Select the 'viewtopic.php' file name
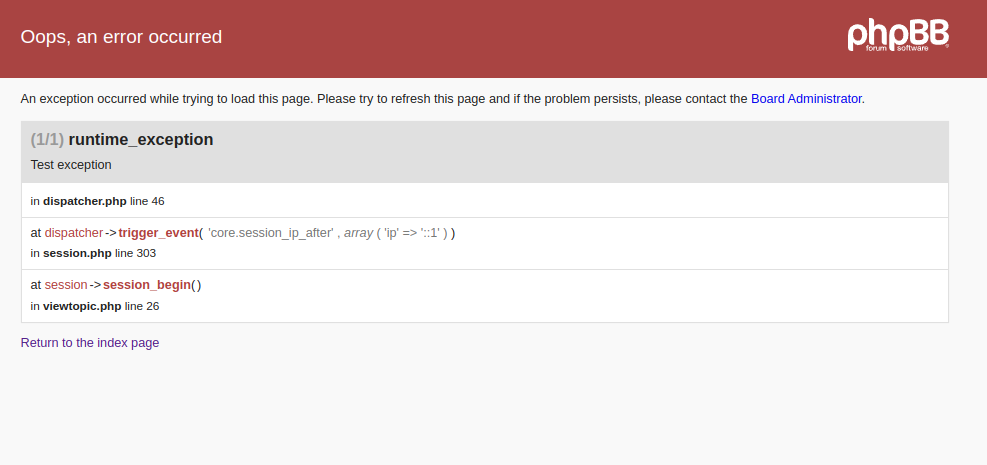This screenshot has height=465, width=987. click(82, 306)
